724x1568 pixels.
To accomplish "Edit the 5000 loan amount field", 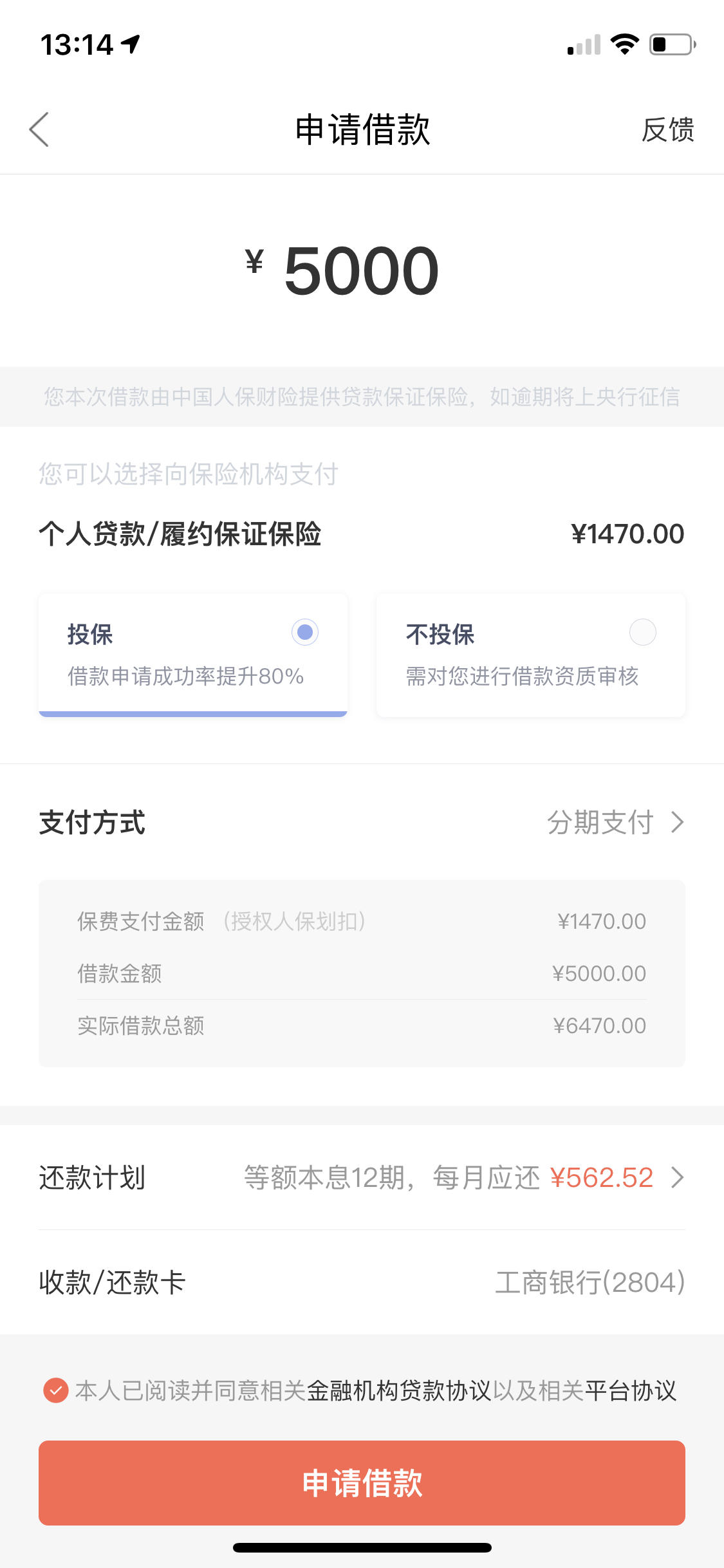I will (x=362, y=271).
